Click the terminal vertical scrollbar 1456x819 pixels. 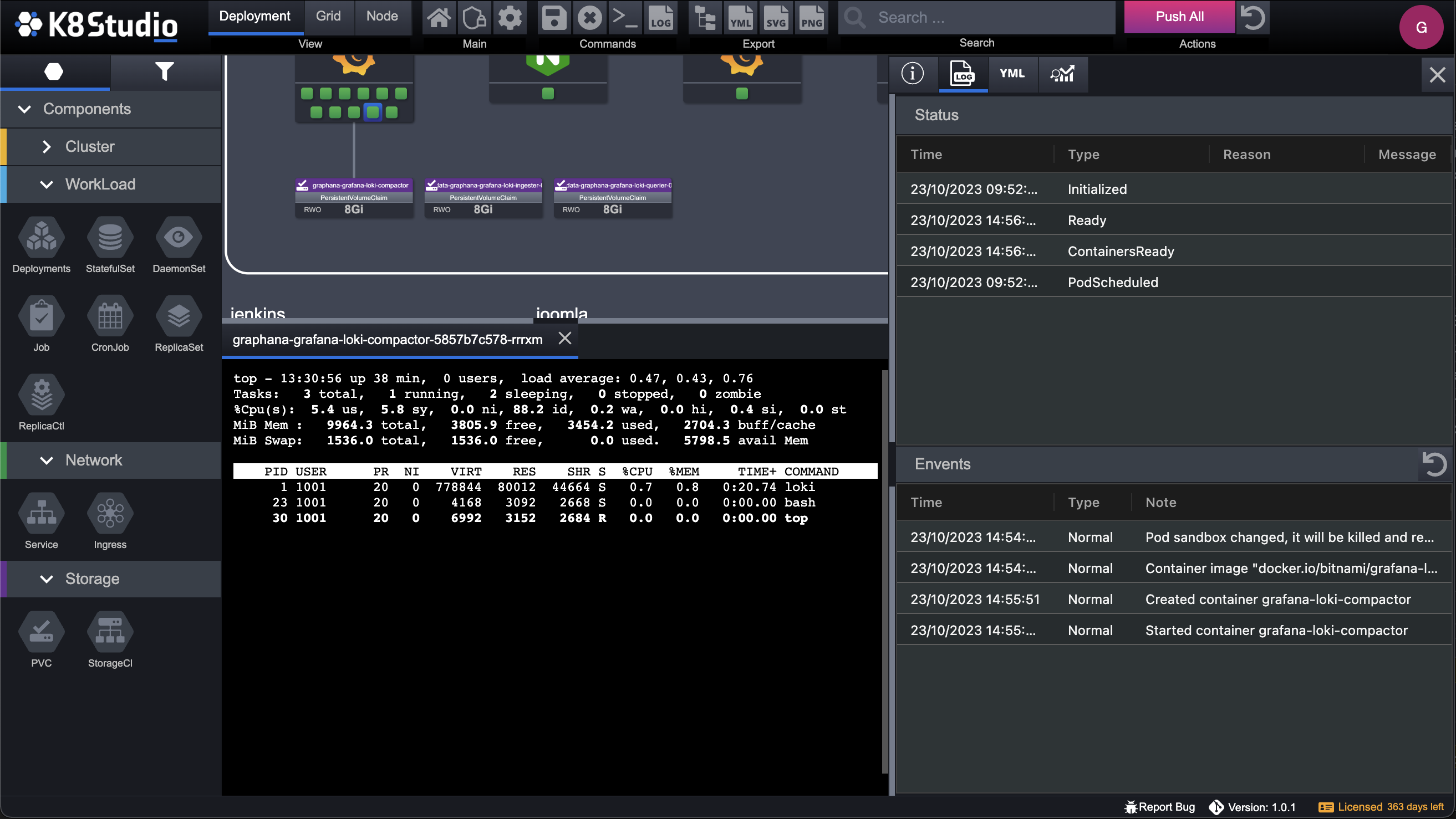pos(884,571)
